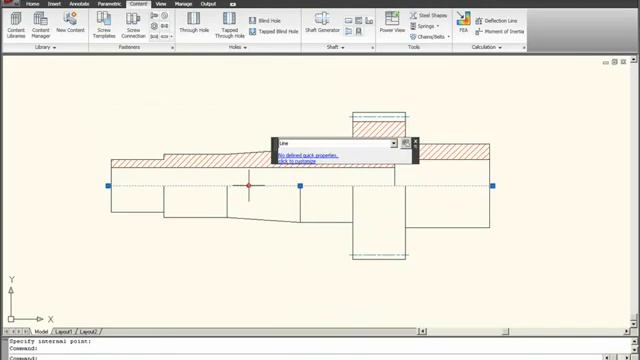Viewport: 640px width, 360px height.
Task: Switch to the View ribbon tab
Action: coord(161,4)
